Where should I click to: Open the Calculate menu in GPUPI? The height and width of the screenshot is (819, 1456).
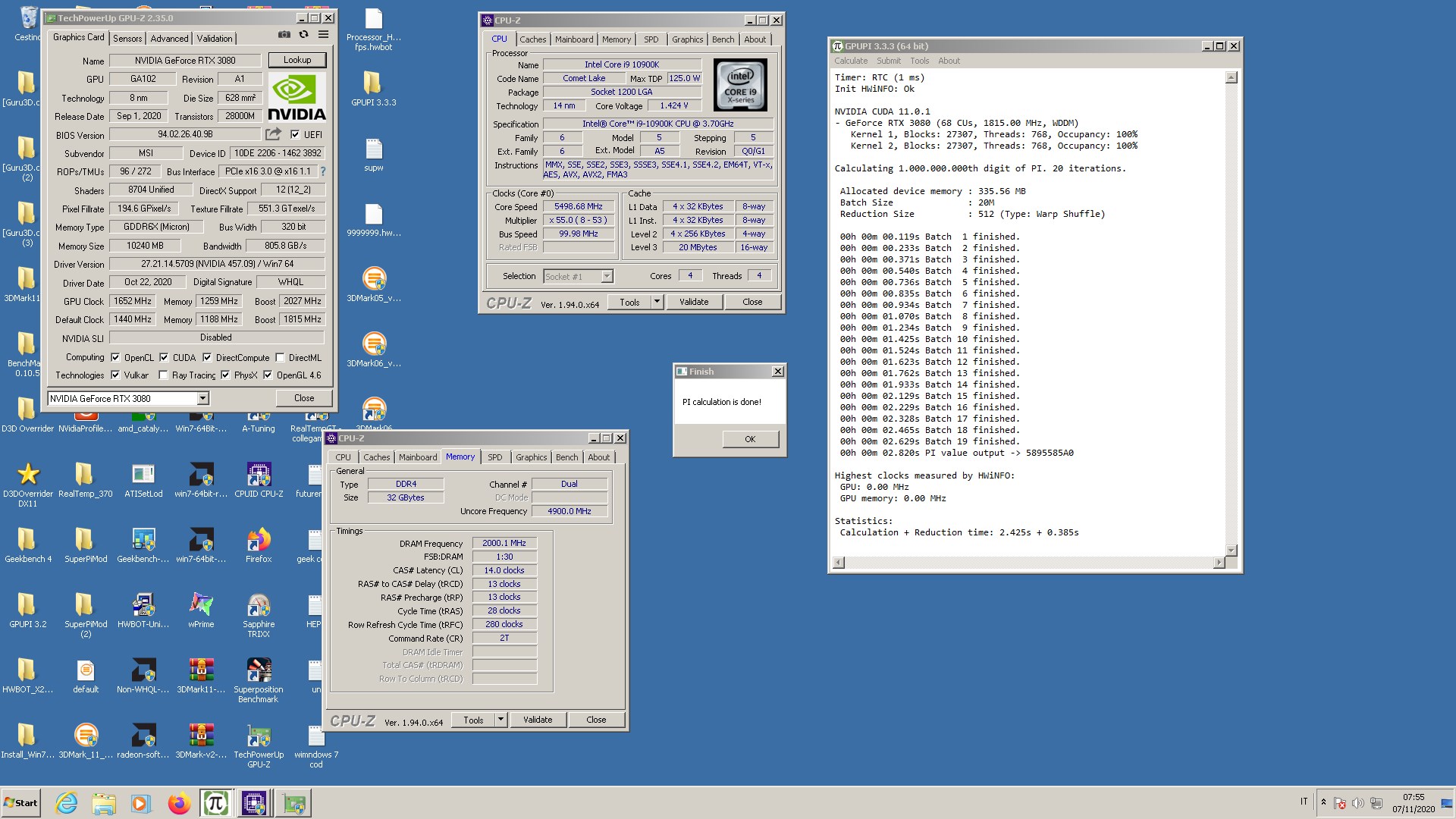coord(851,61)
